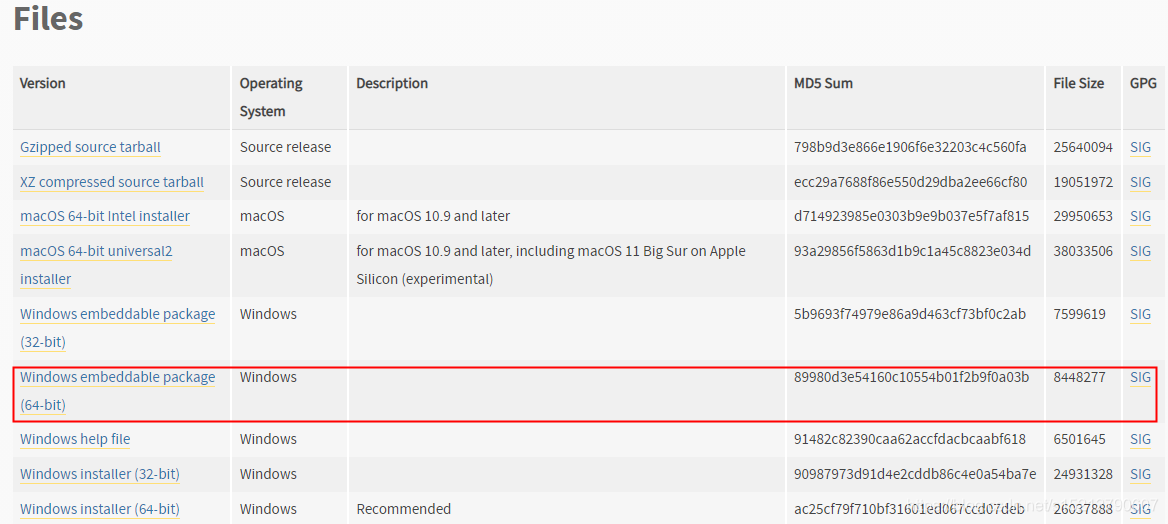Click macOS cell in Intel installer row
This screenshot has width=1168, height=524.
pos(261,216)
